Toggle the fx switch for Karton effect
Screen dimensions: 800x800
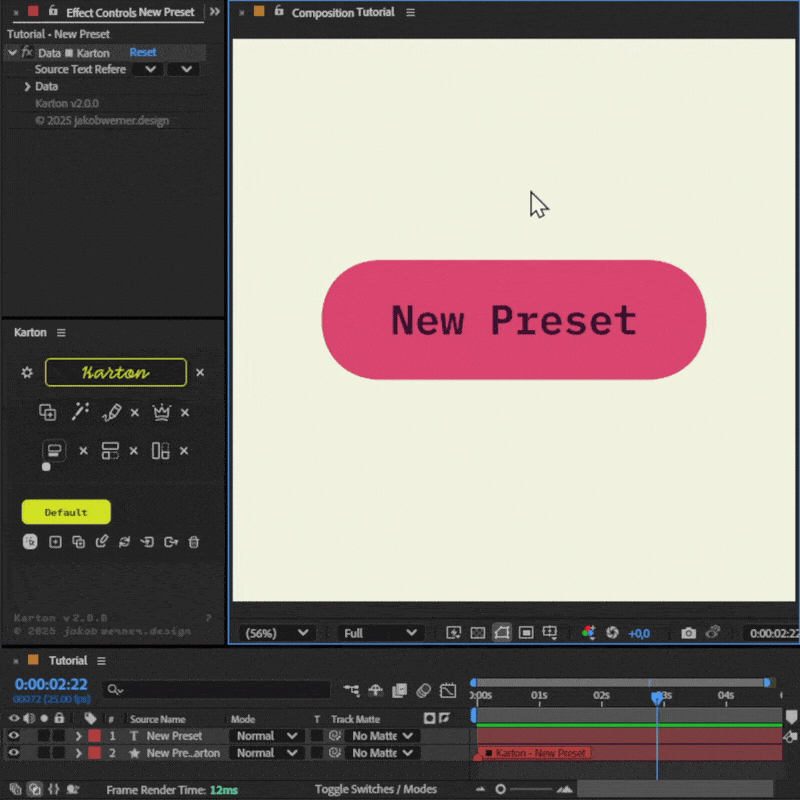[27, 53]
